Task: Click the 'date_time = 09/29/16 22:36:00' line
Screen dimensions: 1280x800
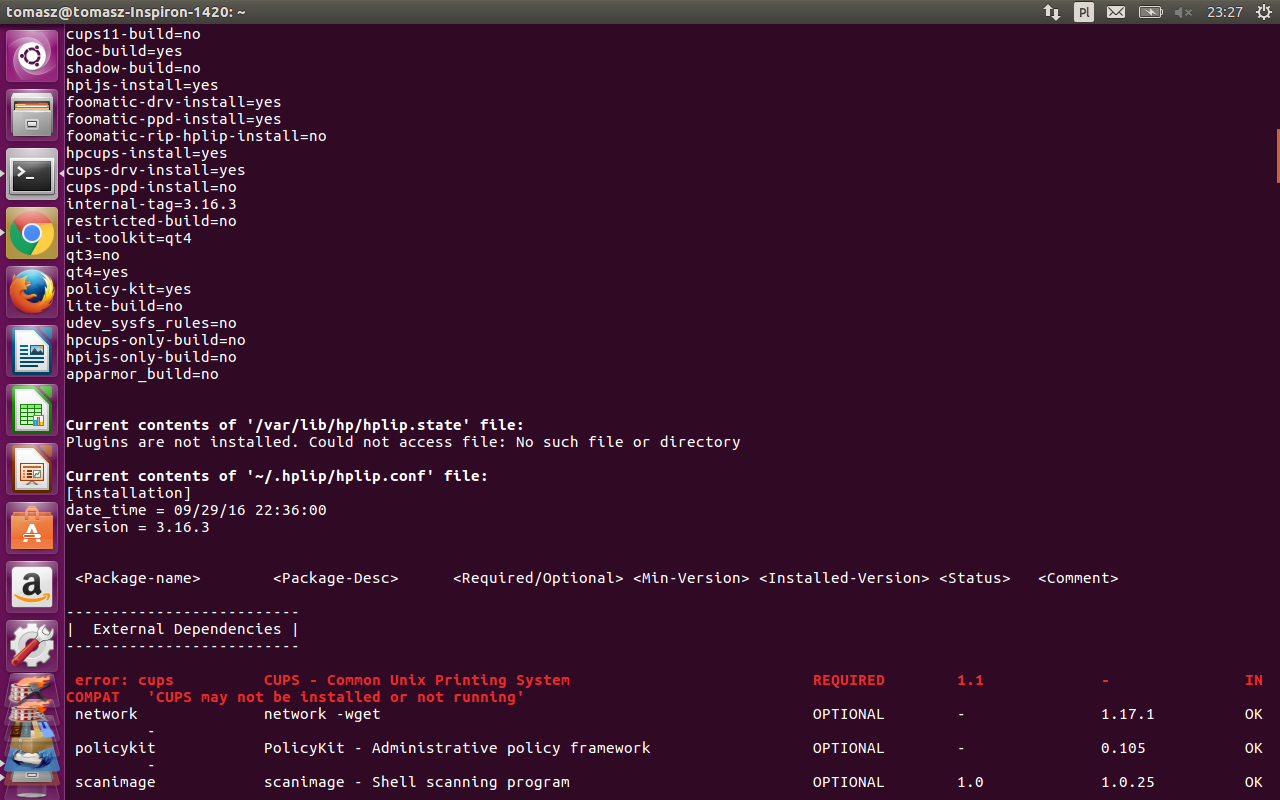Action: click(196, 510)
